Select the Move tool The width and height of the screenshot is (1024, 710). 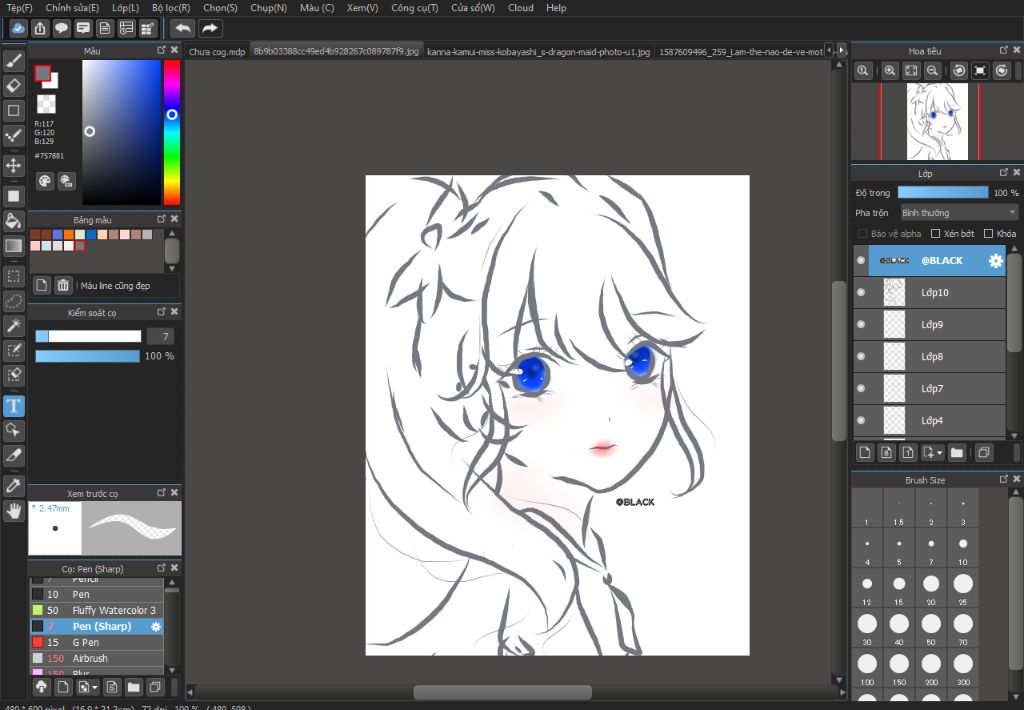[x=14, y=165]
